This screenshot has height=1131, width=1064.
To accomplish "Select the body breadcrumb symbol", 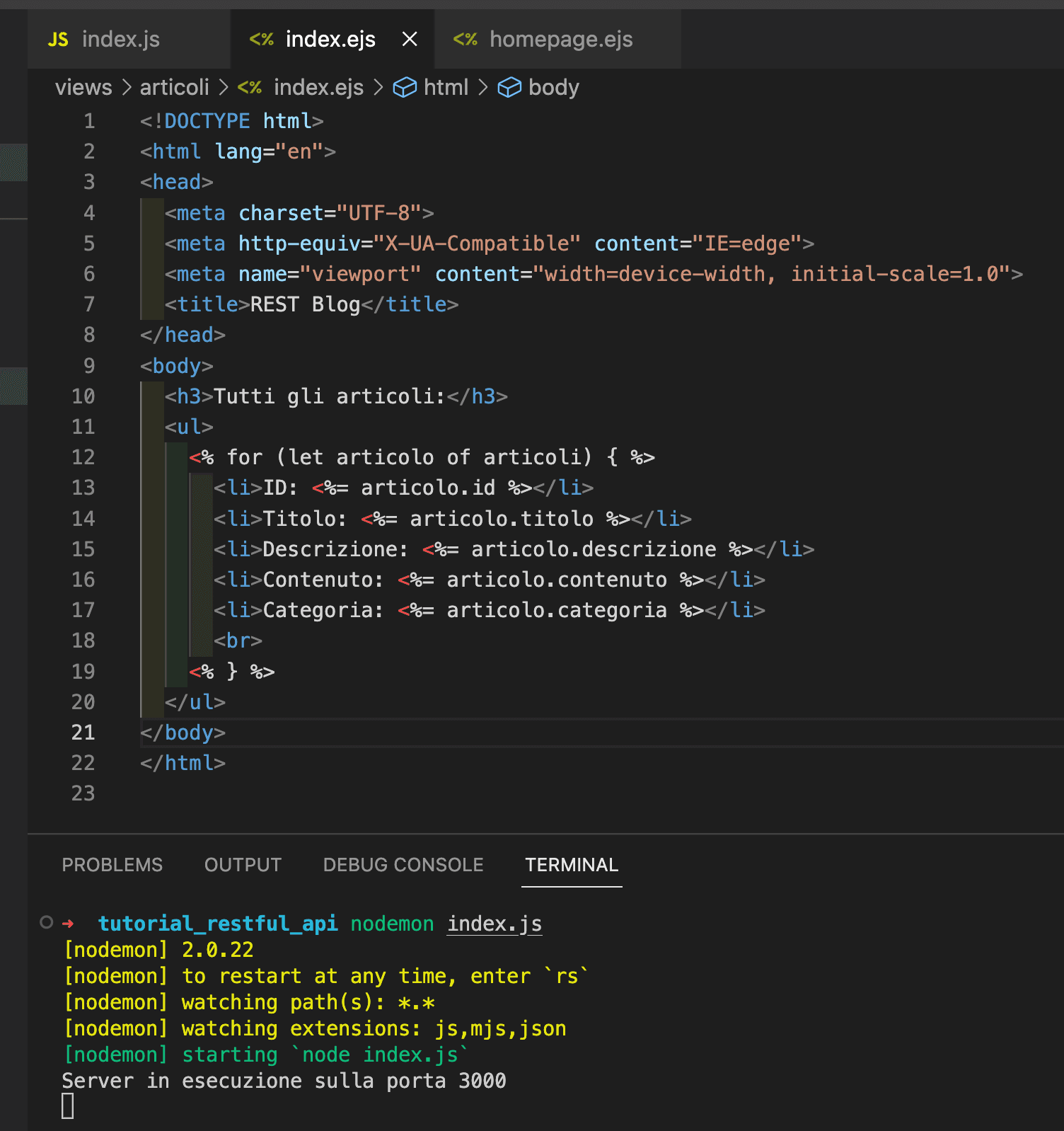I will tap(553, 87).
